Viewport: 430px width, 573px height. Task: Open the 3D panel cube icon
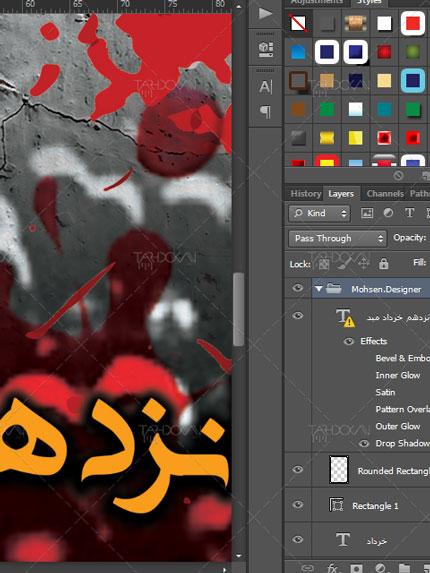click(266, 49)
